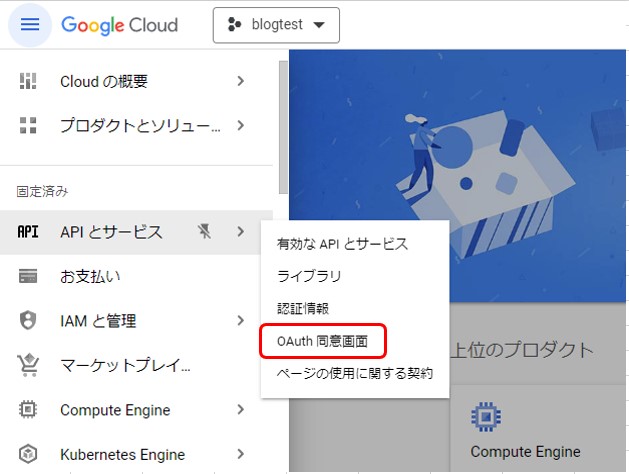Viewport: 629px width, 474px height.
Task: Expand the IAM と管理 submenu chevron
Action: pos(240,320)
